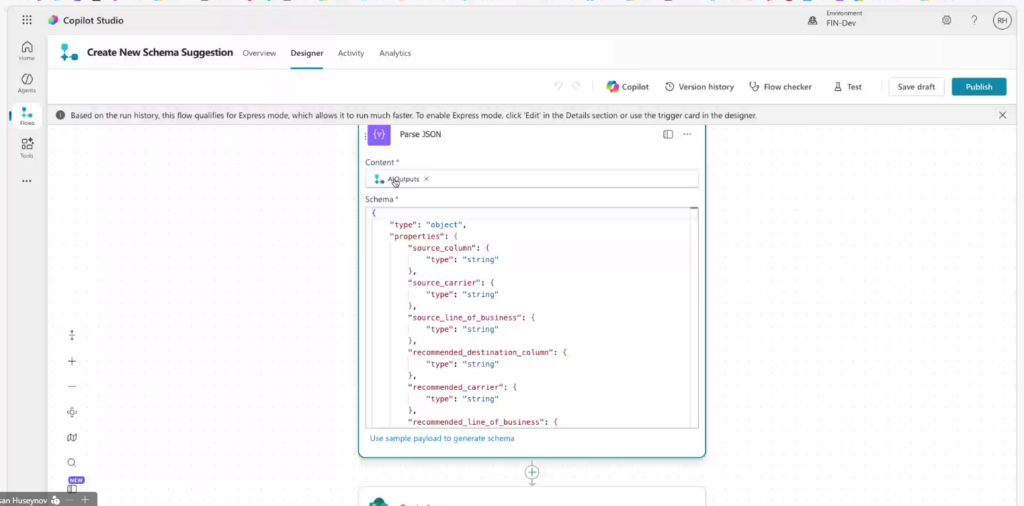Image resolution: width=1024 pixels, height=506 pixels.
Task: Open Tools in the left sidebar
Action: coord(26,147)
